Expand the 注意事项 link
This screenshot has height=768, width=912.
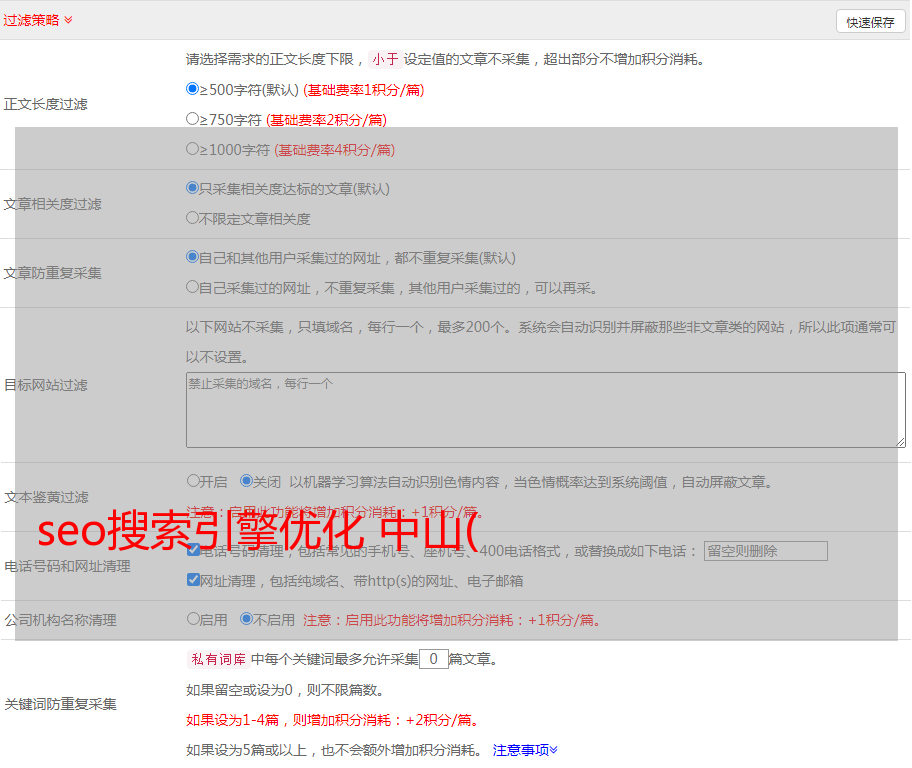(525, 751)
